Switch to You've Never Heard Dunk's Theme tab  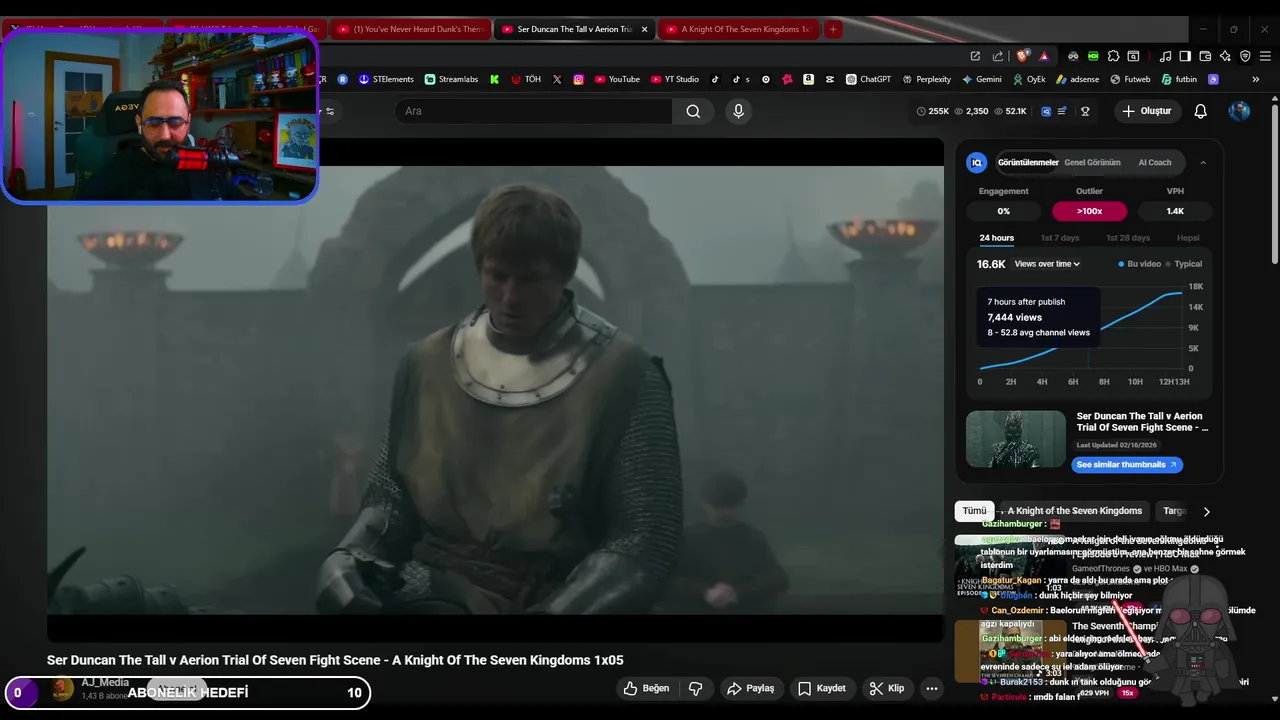pyautogui.click(x=411, y=29)
